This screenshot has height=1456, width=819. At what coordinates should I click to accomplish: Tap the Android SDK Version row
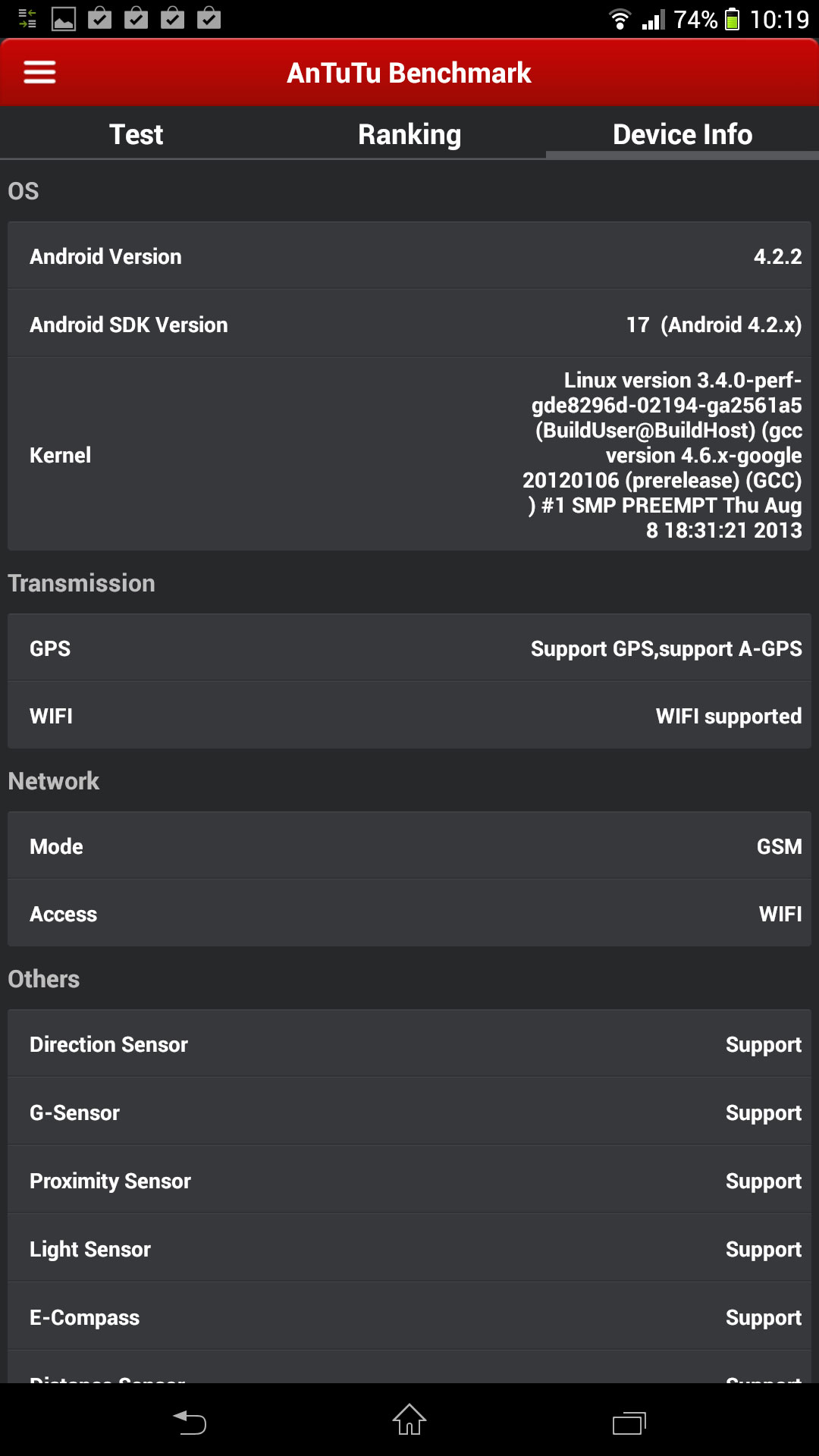click(x=409, y=325)
